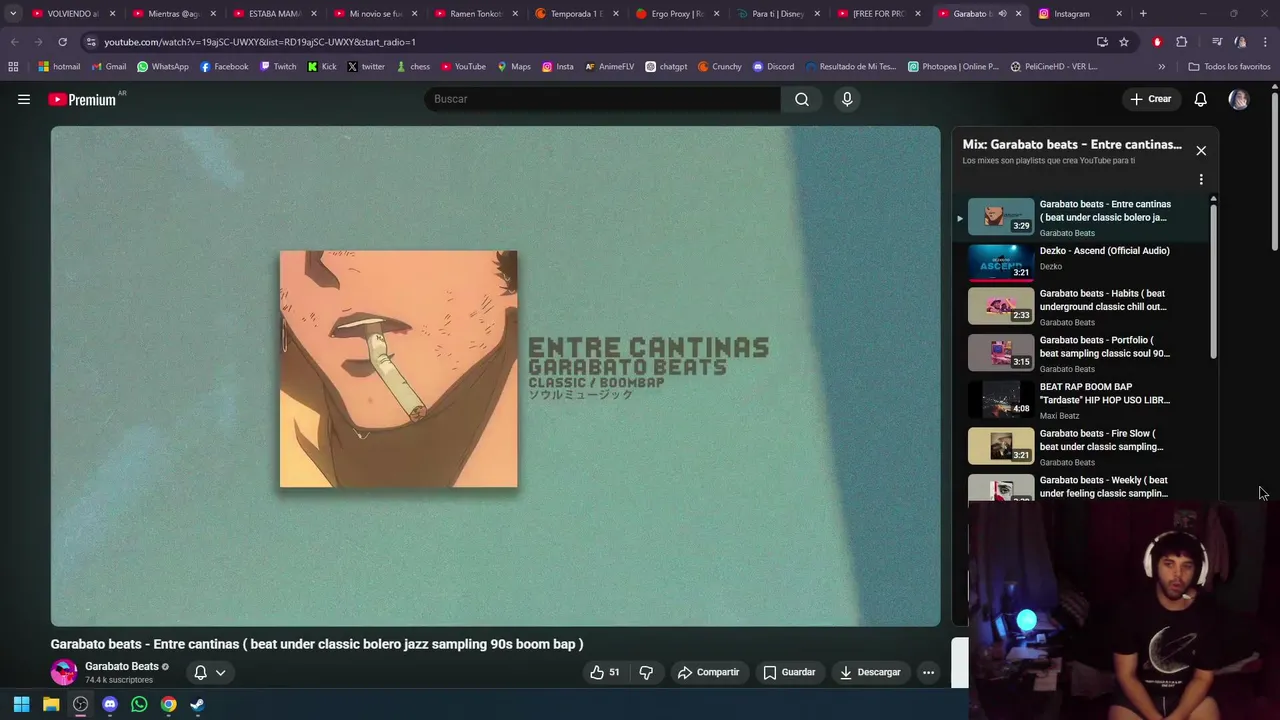Open the Gmail bookmark
1280x720 pixels.
tap(109, 67)
